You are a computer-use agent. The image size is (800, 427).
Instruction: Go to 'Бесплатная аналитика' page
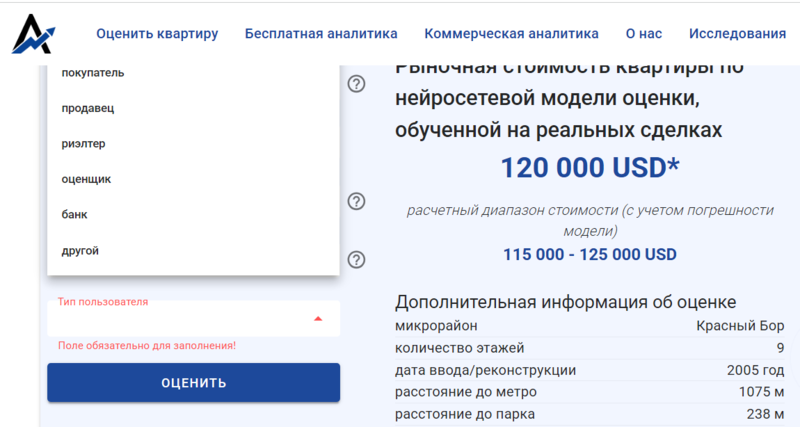321,34
